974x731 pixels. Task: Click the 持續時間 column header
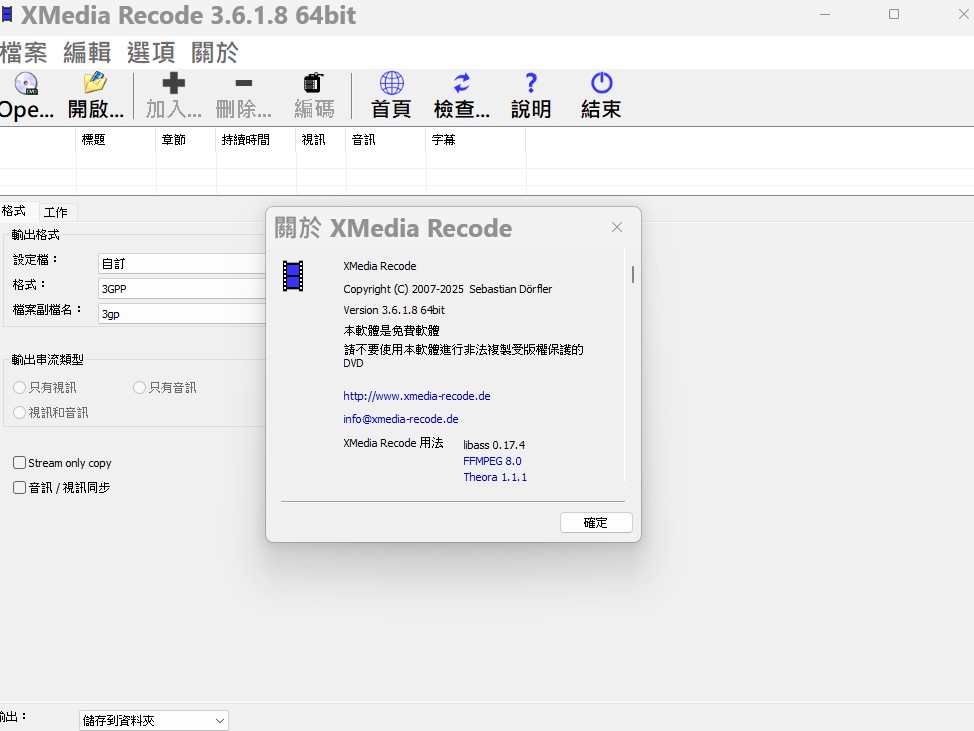click(245, 140)
